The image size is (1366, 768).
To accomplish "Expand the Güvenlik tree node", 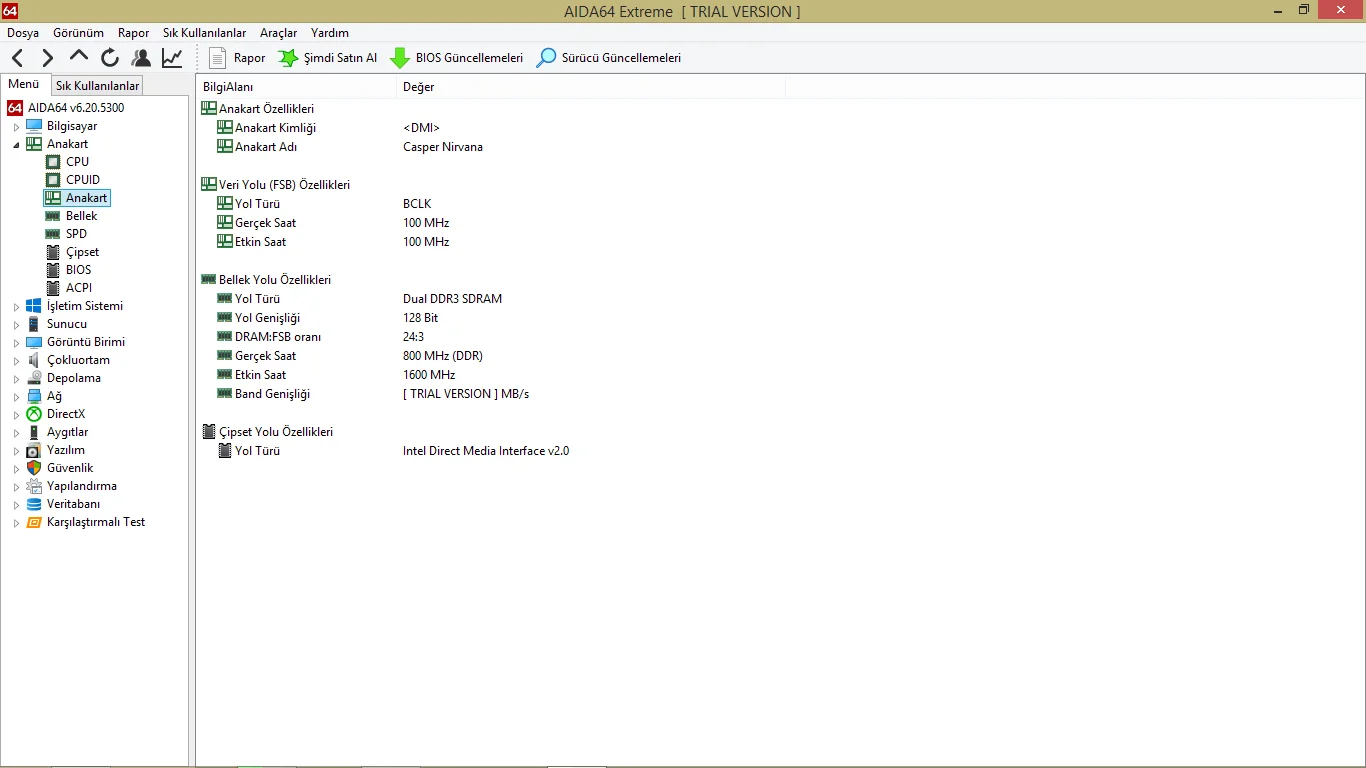I will tap(17, 469).
